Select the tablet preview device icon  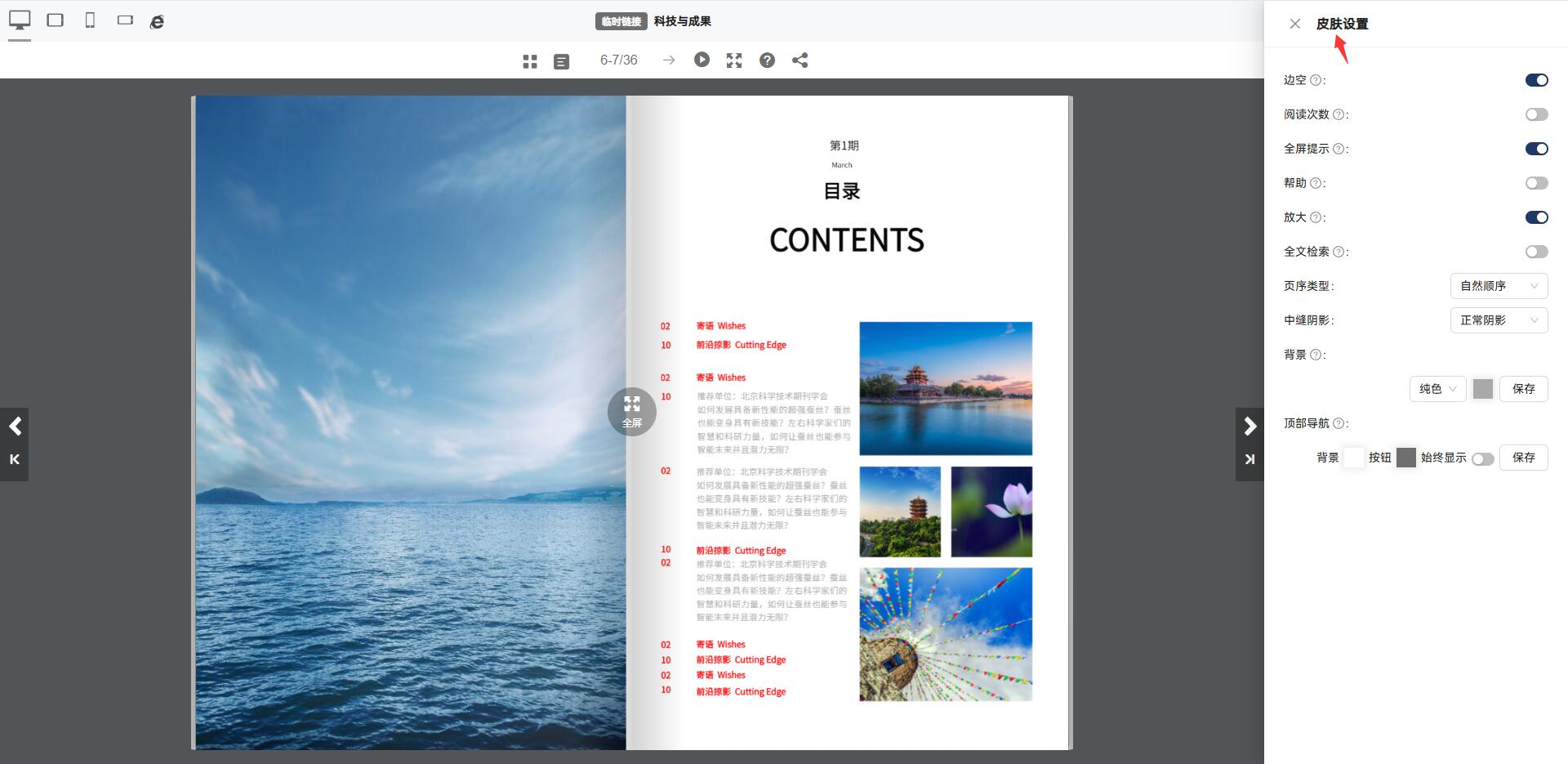[x=55, y=20]
